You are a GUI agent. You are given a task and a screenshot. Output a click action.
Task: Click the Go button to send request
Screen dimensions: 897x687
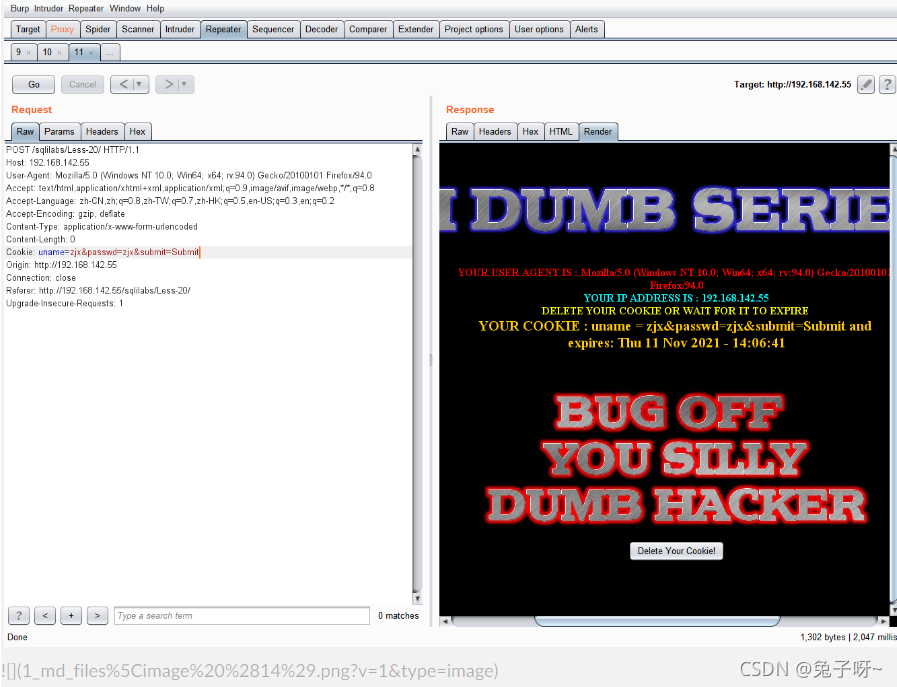34,85
